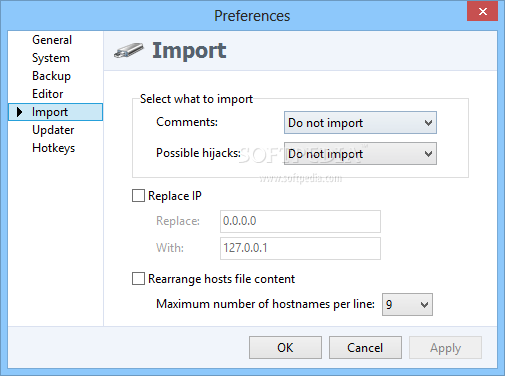Open the Comments dropdown

(x=360, y=123)
